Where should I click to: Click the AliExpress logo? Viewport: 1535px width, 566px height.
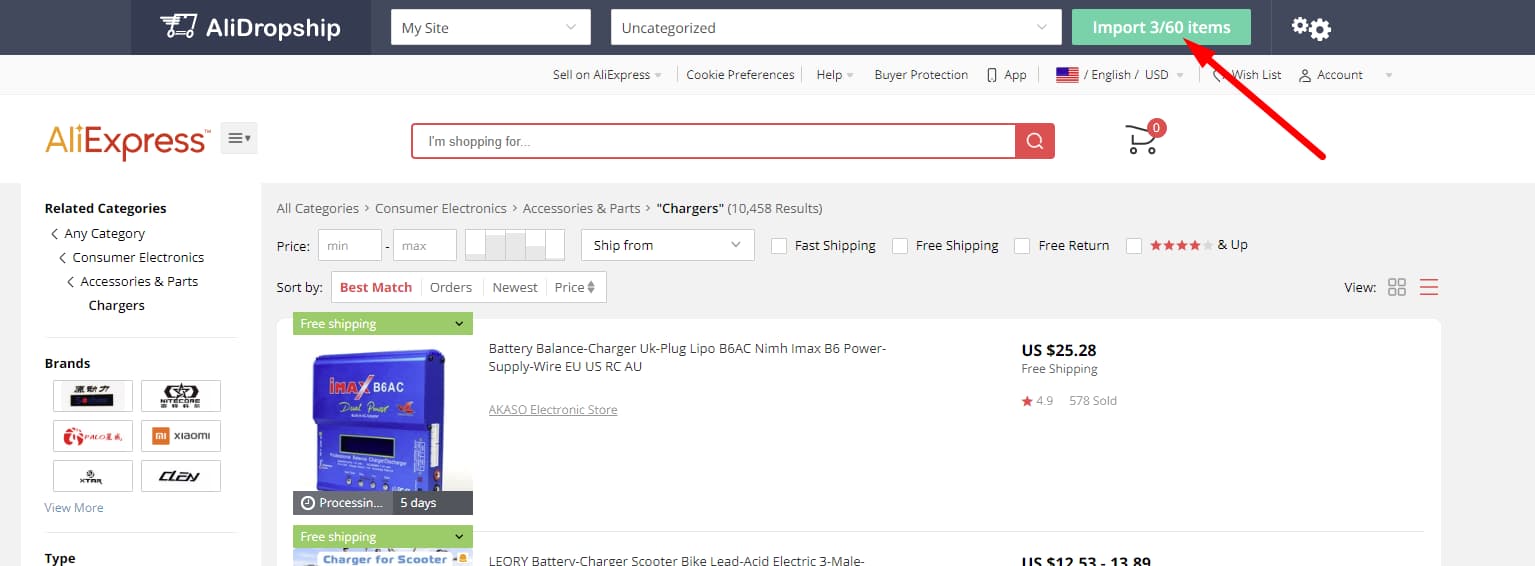128,142
